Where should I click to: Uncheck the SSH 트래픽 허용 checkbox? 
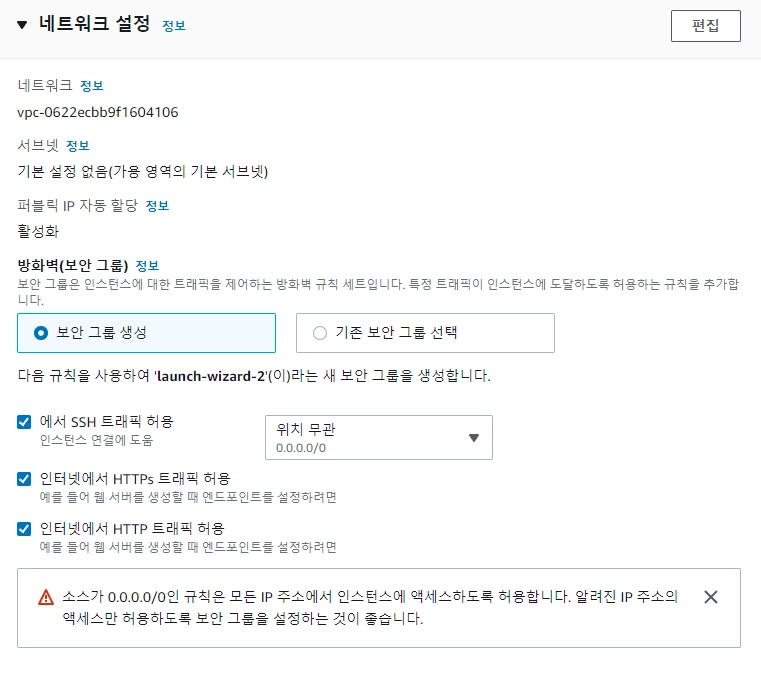tap(24, 422)
